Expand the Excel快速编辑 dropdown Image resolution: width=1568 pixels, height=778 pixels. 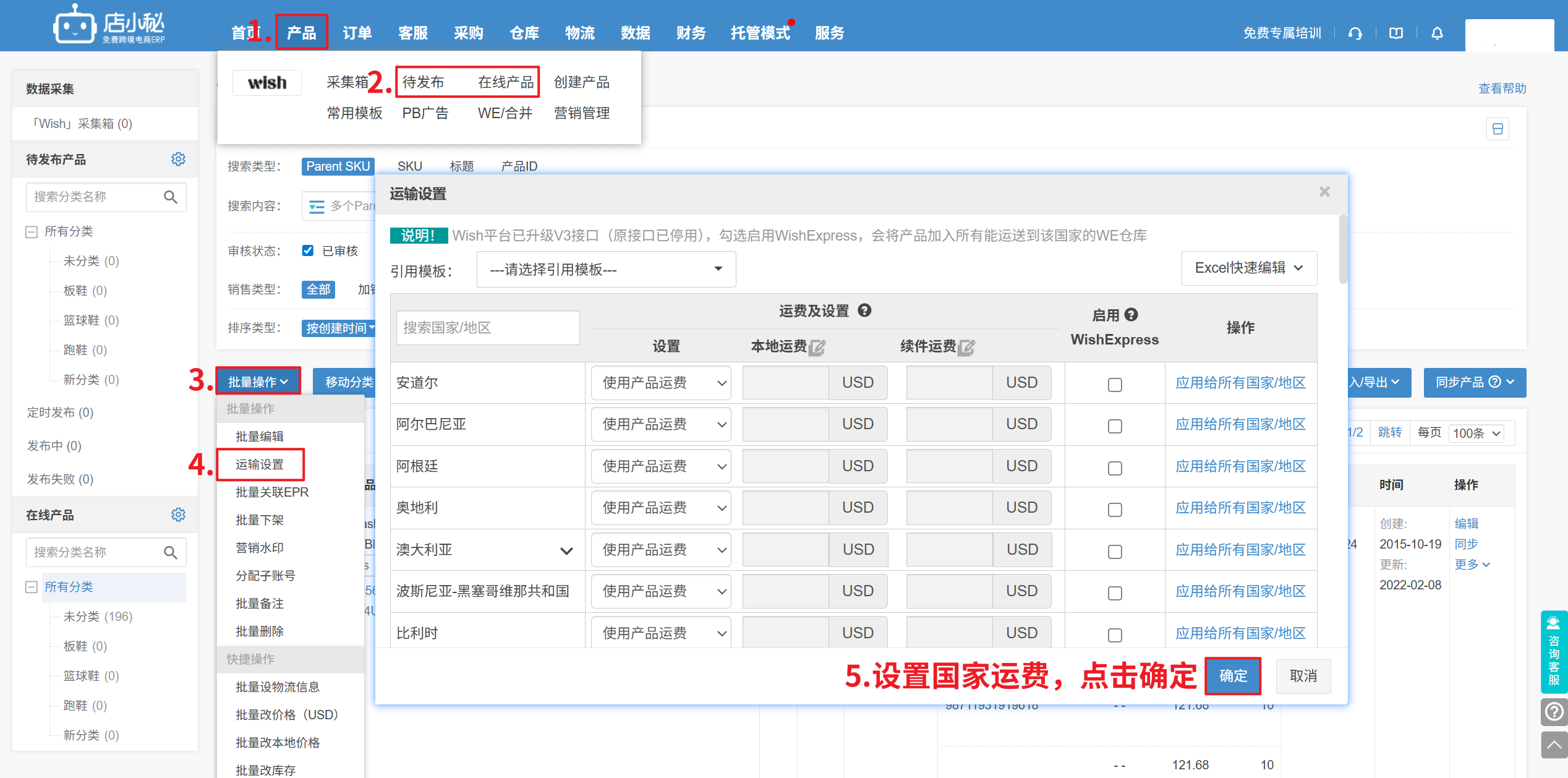point(1249,268)
